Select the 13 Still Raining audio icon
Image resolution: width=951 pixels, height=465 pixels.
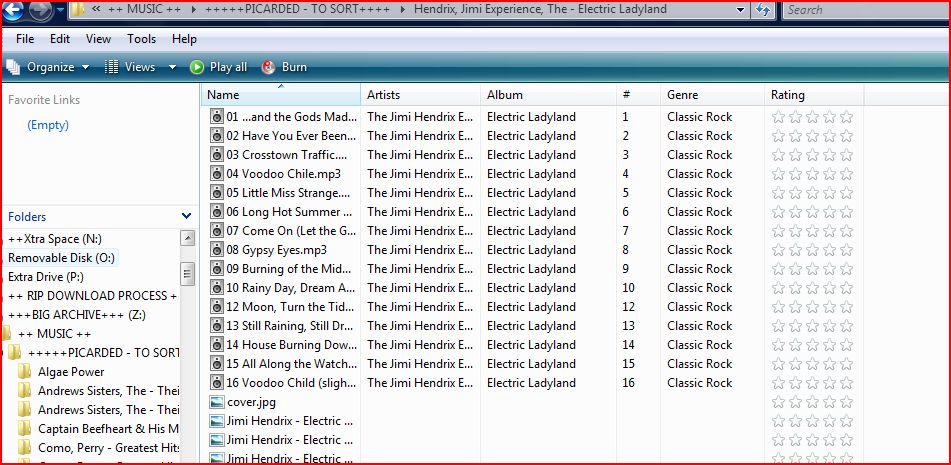tap(217, 326)
